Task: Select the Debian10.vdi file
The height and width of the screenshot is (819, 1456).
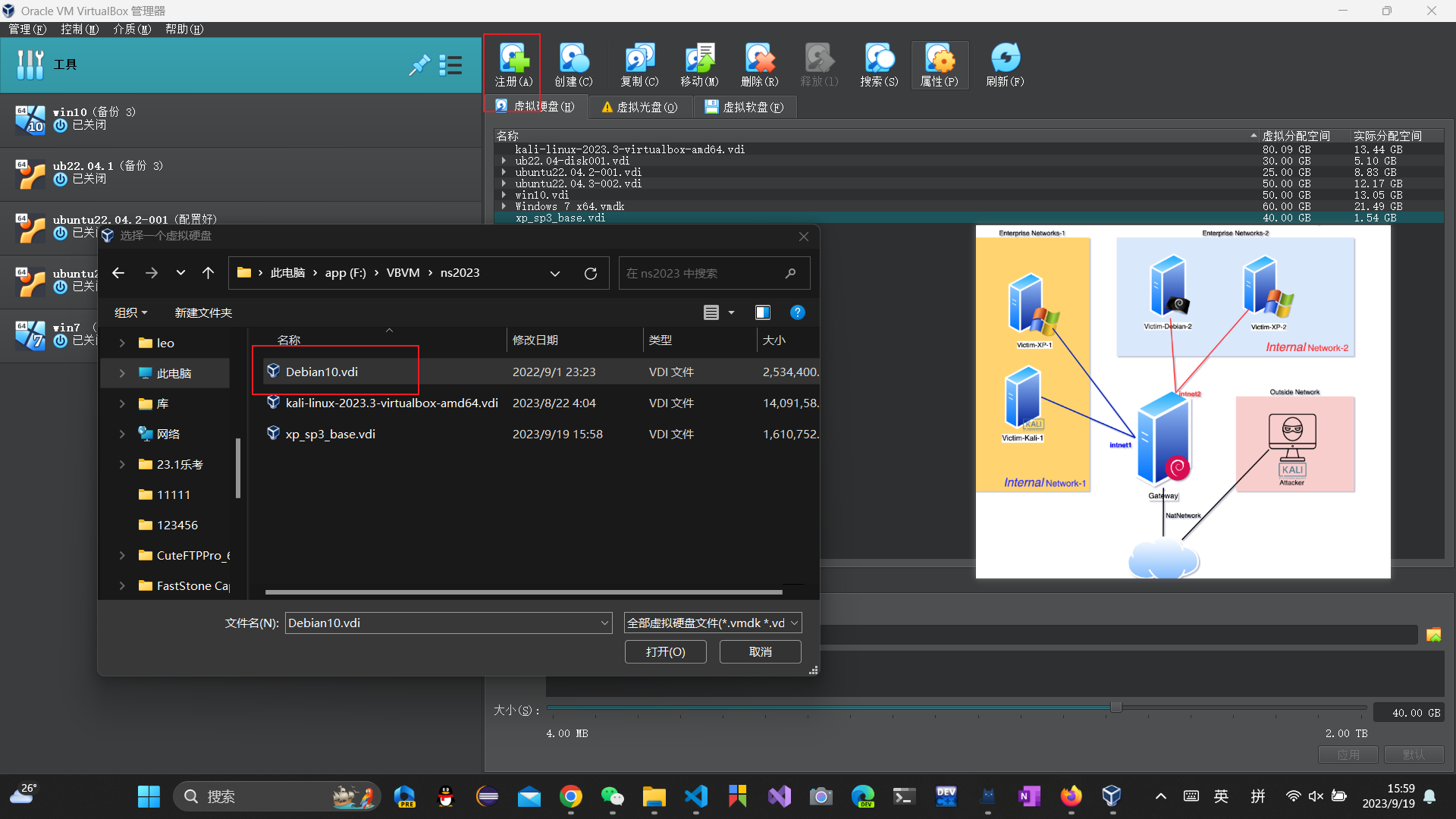Action: tap(322, 372)
